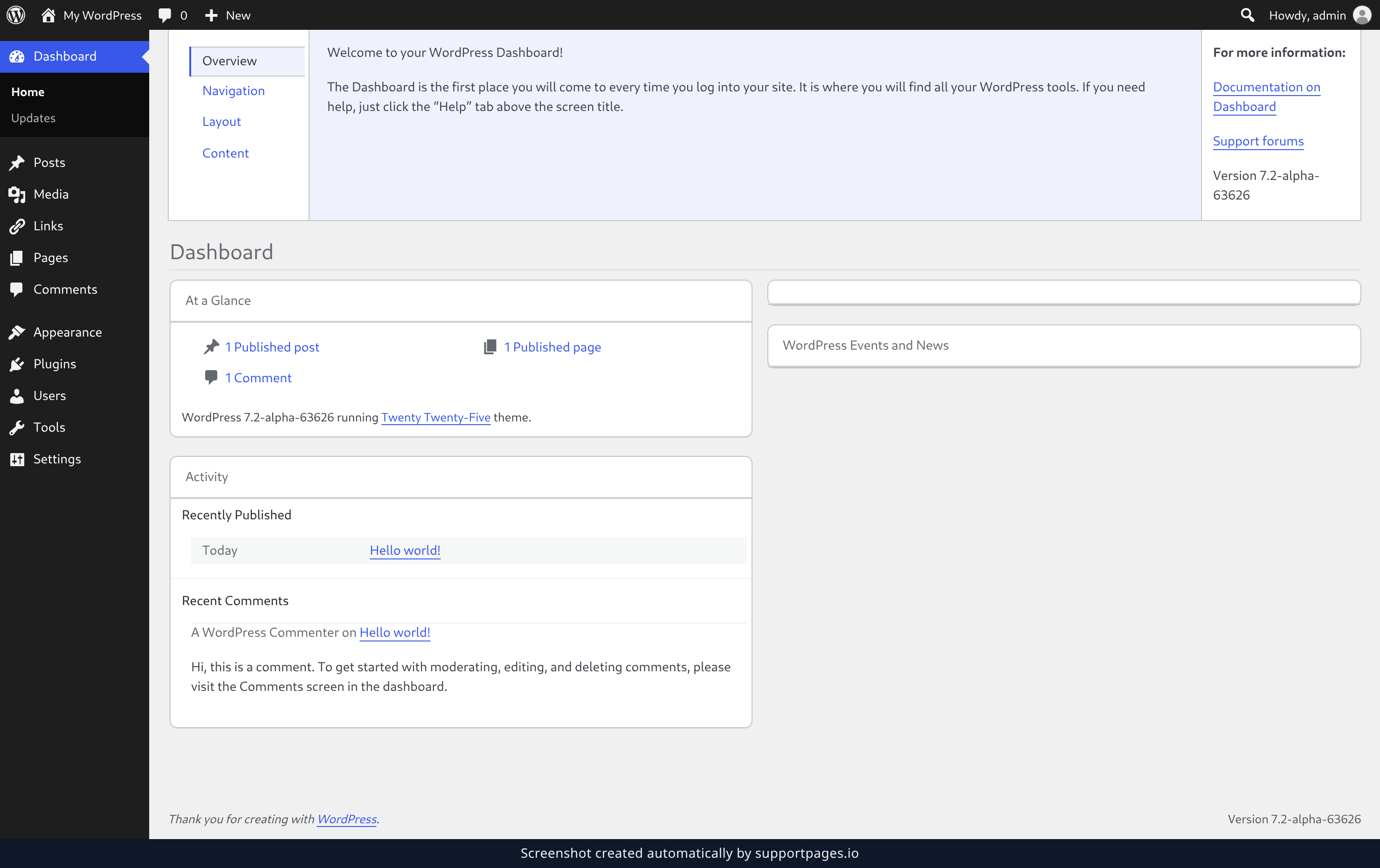Click the My WordPress site name
1380x868 pixels.
coord(102,15)
